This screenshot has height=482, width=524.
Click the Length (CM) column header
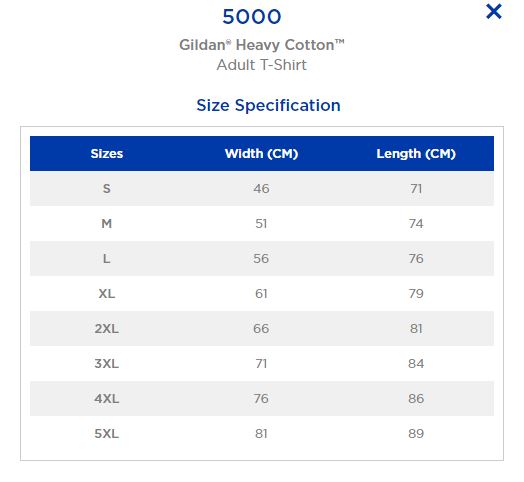pos(416,154)
